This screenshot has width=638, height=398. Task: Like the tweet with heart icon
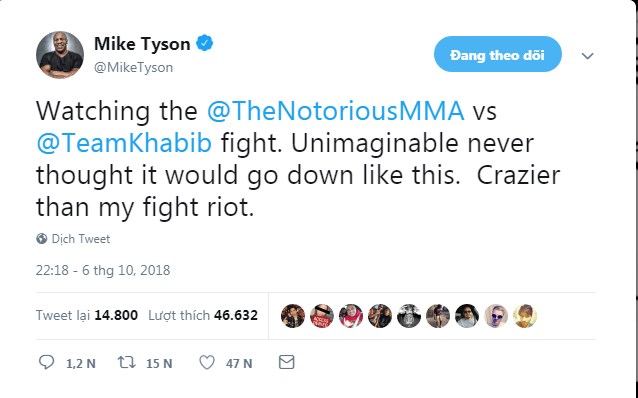coord(207,362)
